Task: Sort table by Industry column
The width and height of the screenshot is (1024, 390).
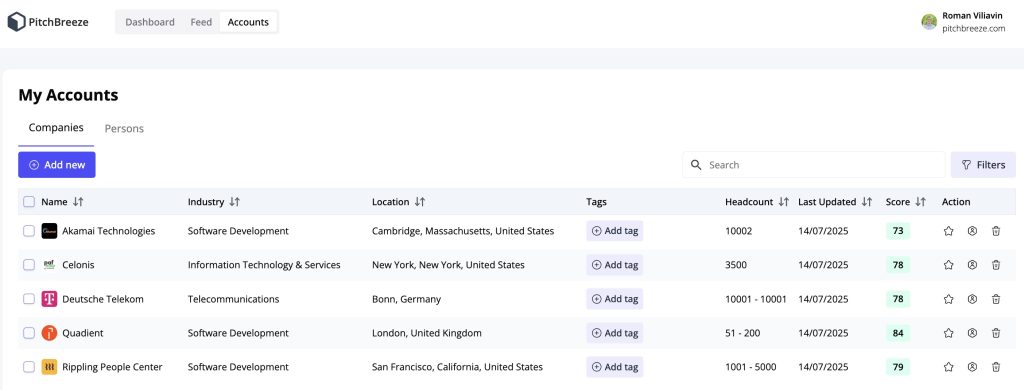Action: [x=234, y=202]
